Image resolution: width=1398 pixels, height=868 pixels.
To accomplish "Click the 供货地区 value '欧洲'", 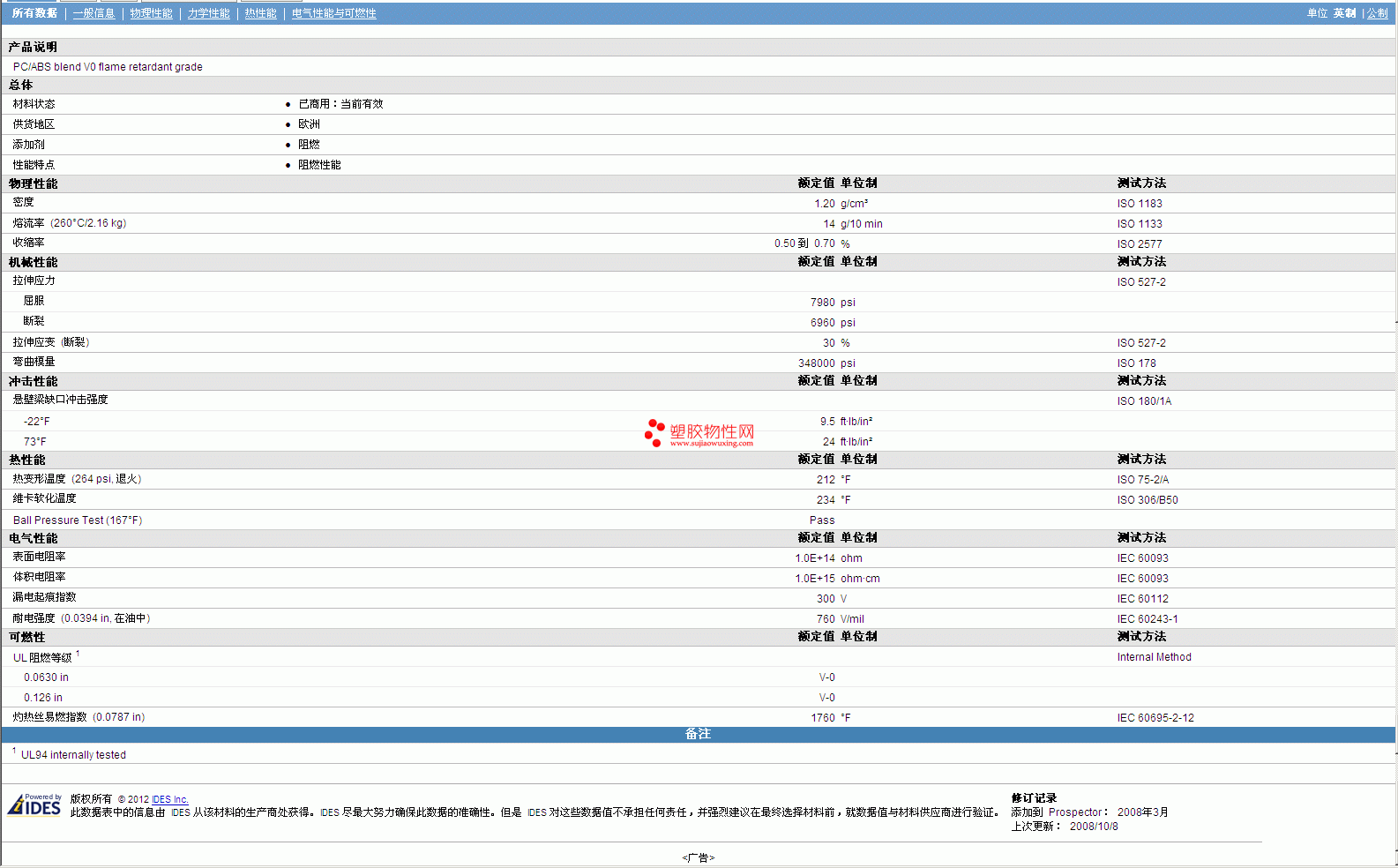I will point(309,124).
